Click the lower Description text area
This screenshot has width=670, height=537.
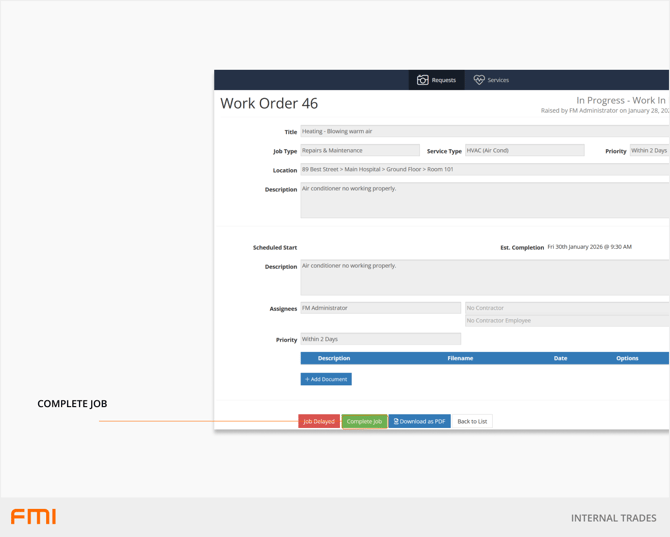(485, 277)
